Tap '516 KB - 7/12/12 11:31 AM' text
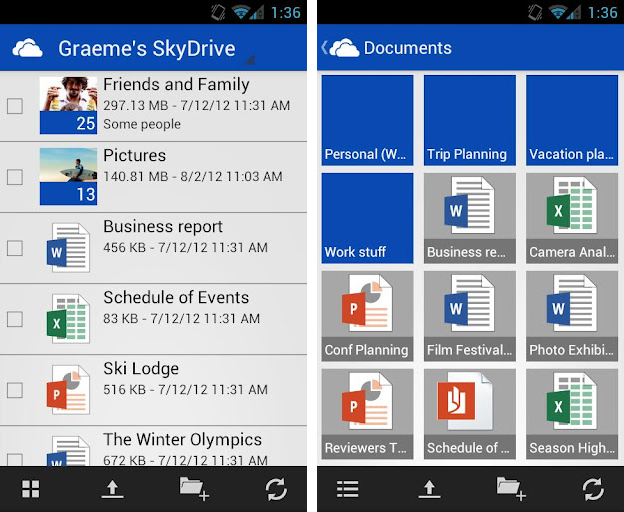Image resolution: width=624 pixels, height=512 pixels. point(185,389)
